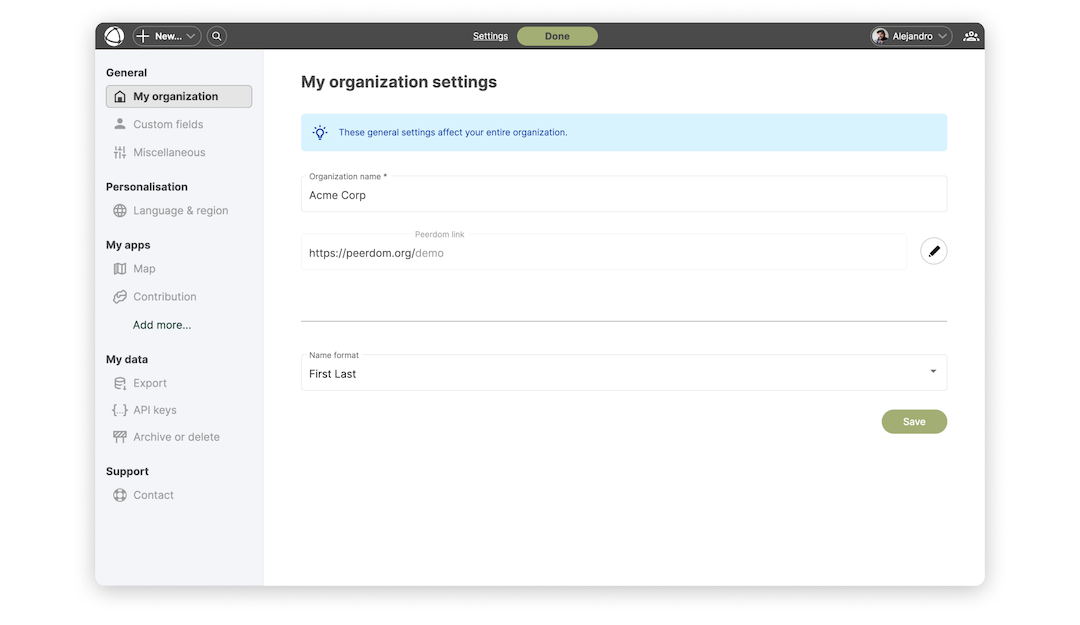
Task: Expand the New... dropdown button
Action: 167,36
